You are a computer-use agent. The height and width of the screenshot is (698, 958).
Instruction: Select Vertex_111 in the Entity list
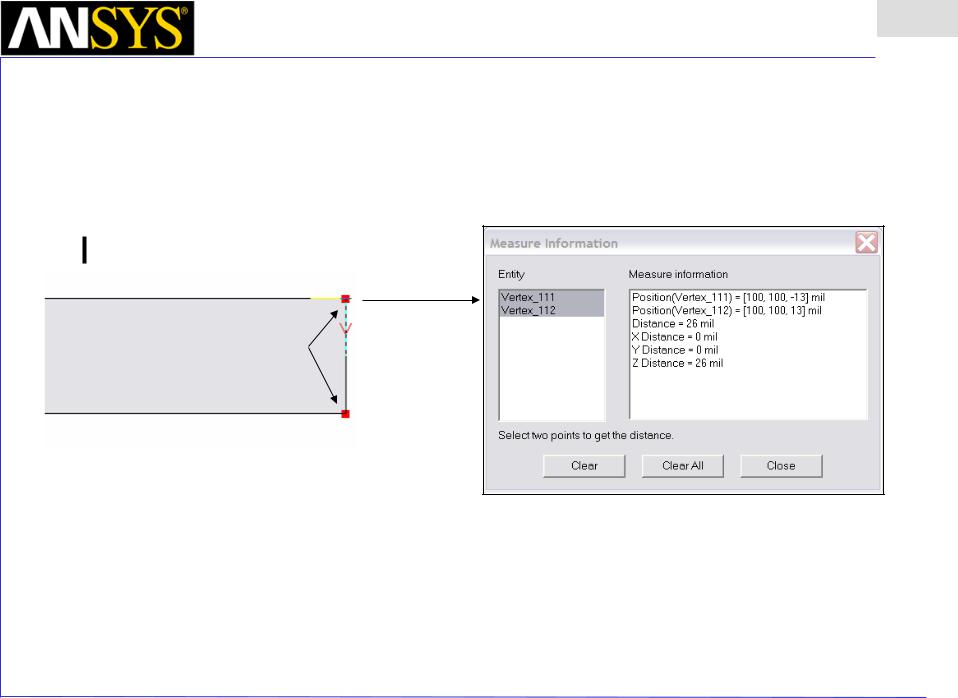point(552,297)
